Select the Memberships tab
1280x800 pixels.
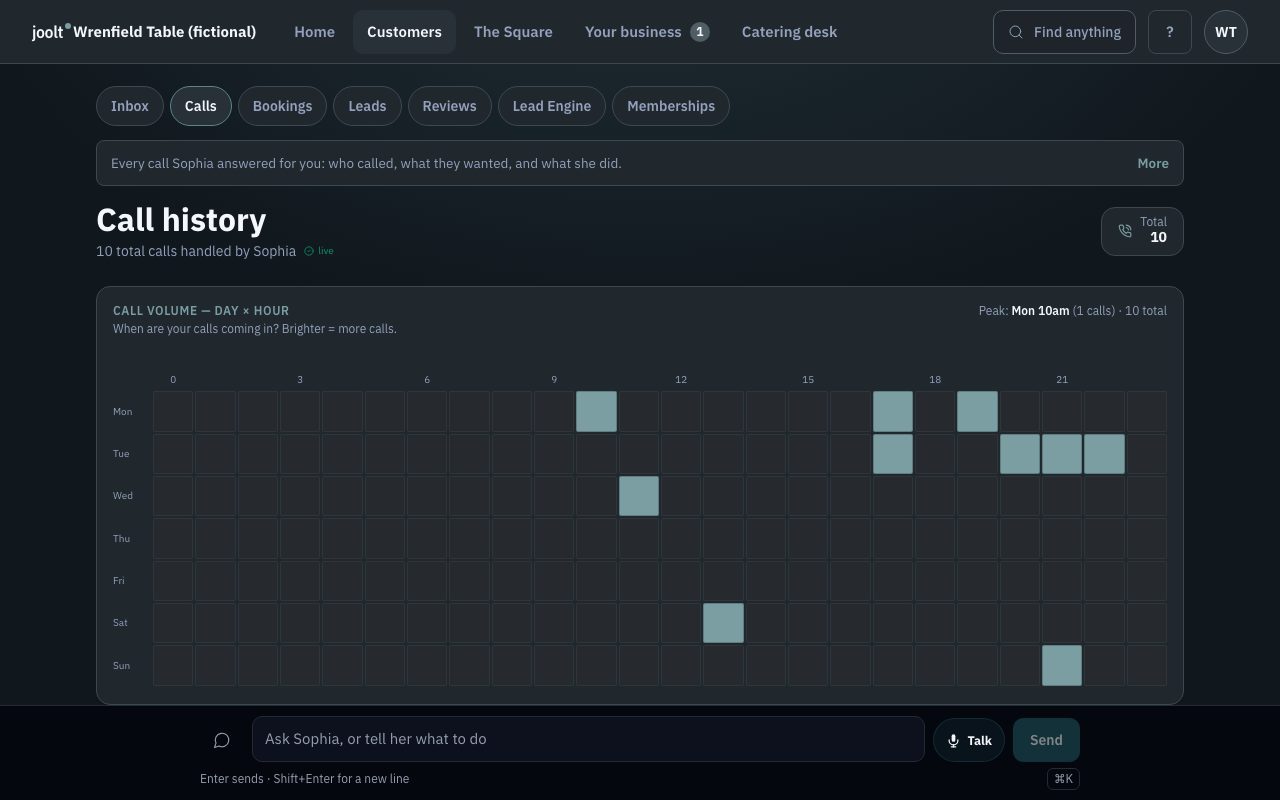click(671, 106)
